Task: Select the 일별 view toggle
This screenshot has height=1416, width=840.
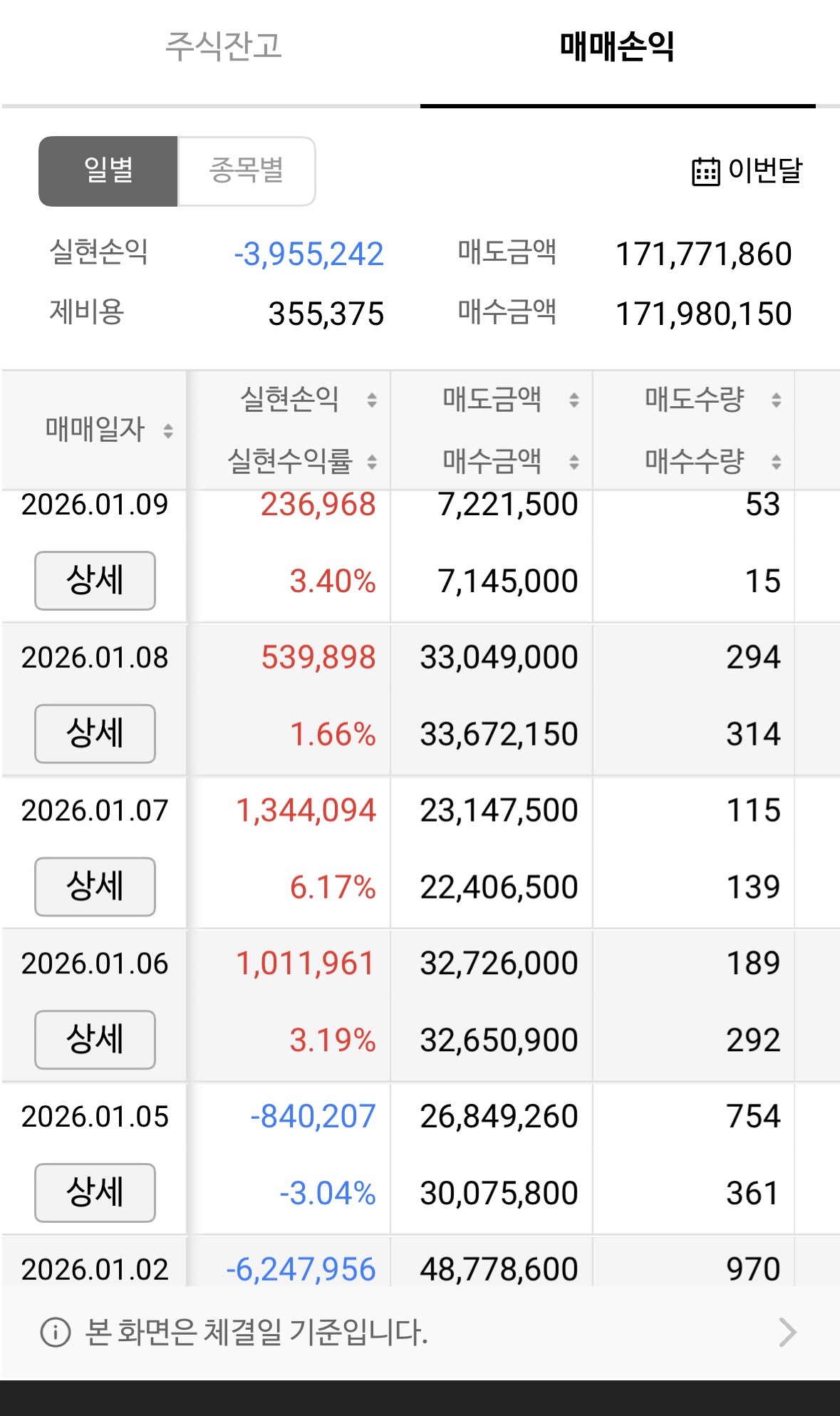Action: click(x=108, y=171)
